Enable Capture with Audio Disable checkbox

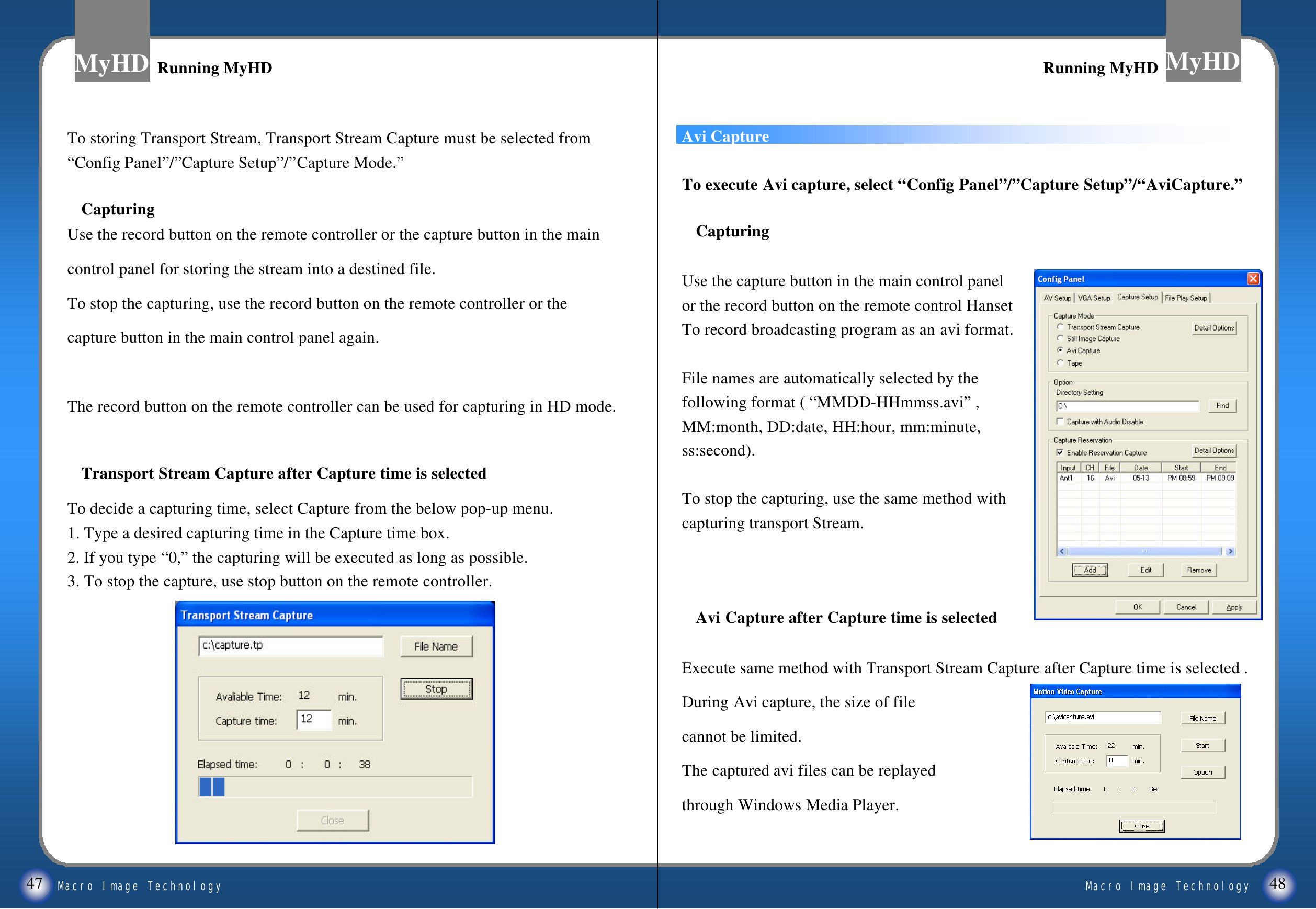pos(1060,422)
